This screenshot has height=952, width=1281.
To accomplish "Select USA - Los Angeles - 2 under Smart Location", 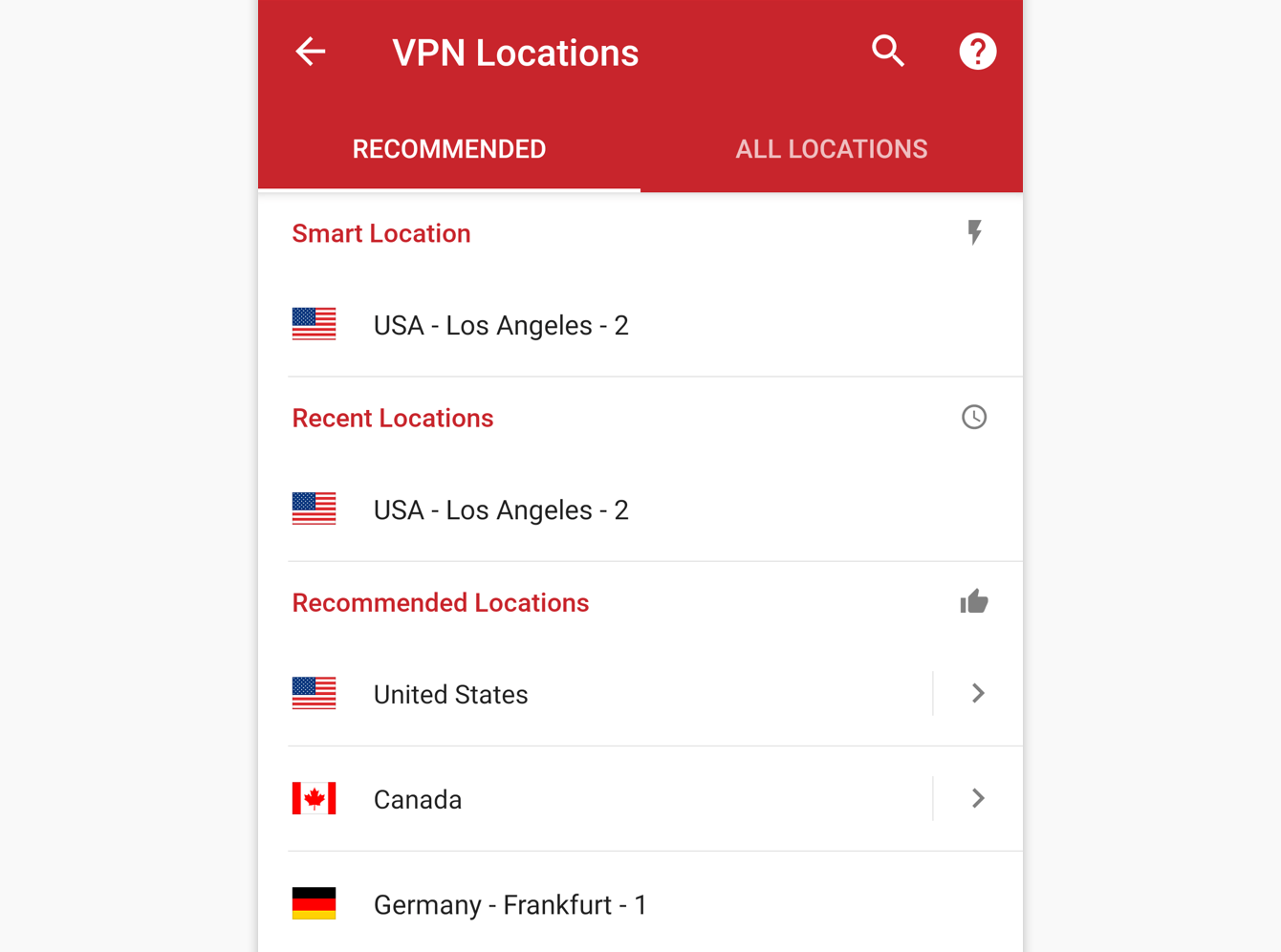I will coord(640,325).
